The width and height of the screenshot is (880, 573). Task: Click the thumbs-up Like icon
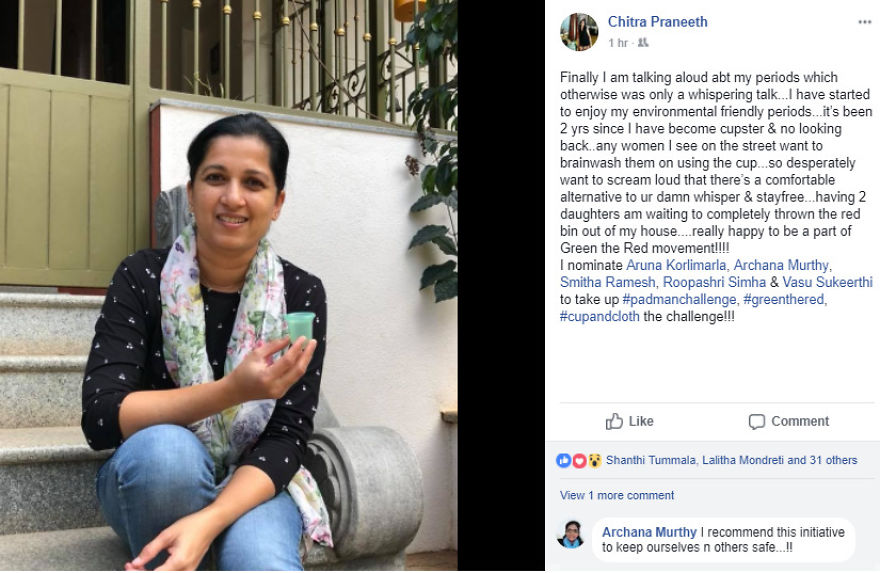click(614, 421)
